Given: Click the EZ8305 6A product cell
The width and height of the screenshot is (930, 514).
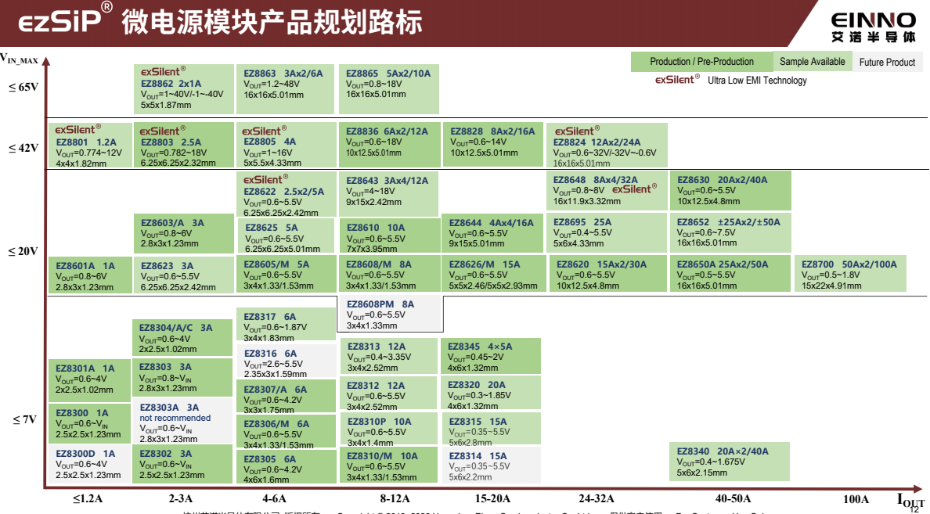Looking at the screenshot, I should [x=286, y=467].
